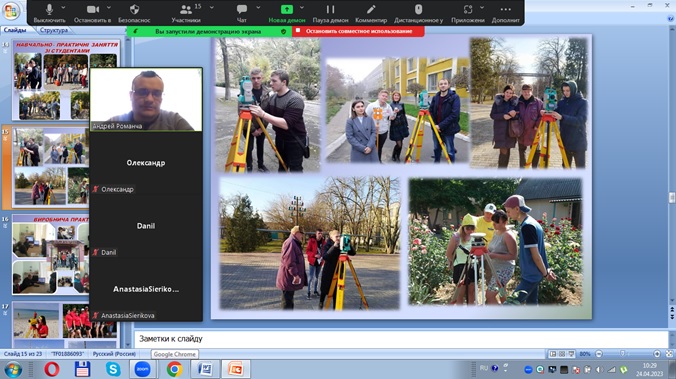676x379 pixels.
Task: Open Приложения apps button
Action: click(x=468, y=13)
